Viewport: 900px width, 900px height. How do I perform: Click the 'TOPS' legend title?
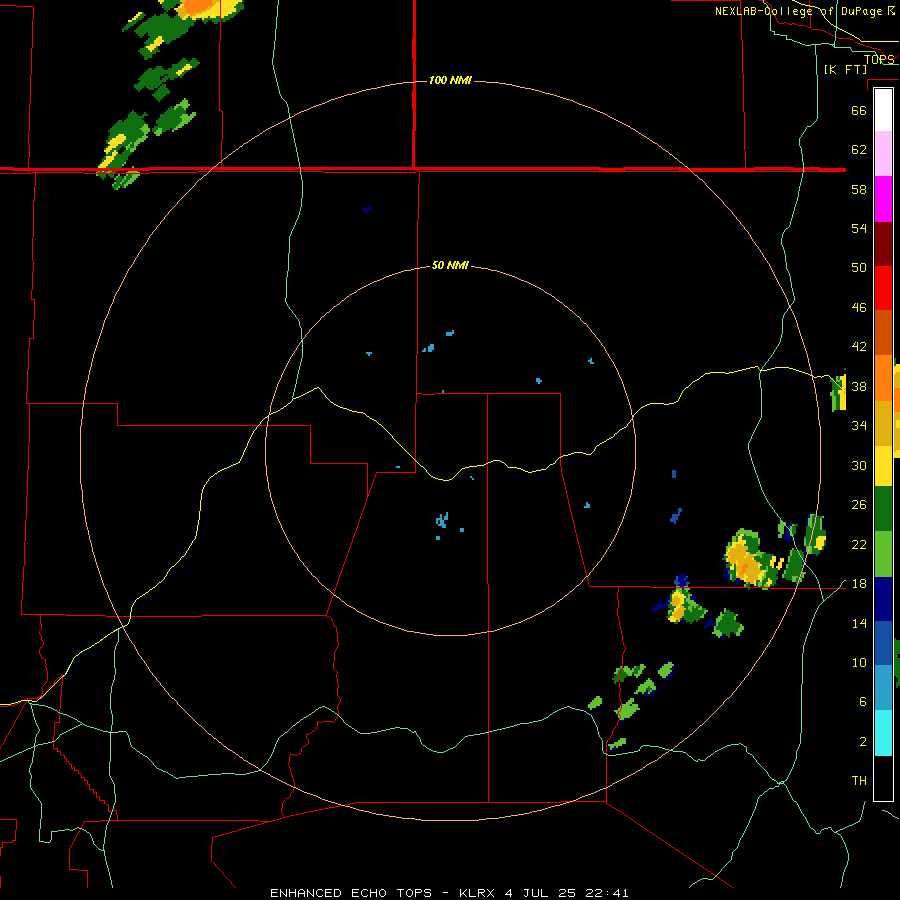(879, 59)
